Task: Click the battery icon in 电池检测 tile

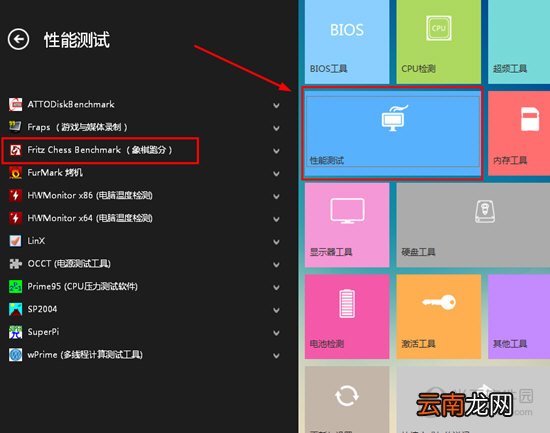Action: point(347,304)
